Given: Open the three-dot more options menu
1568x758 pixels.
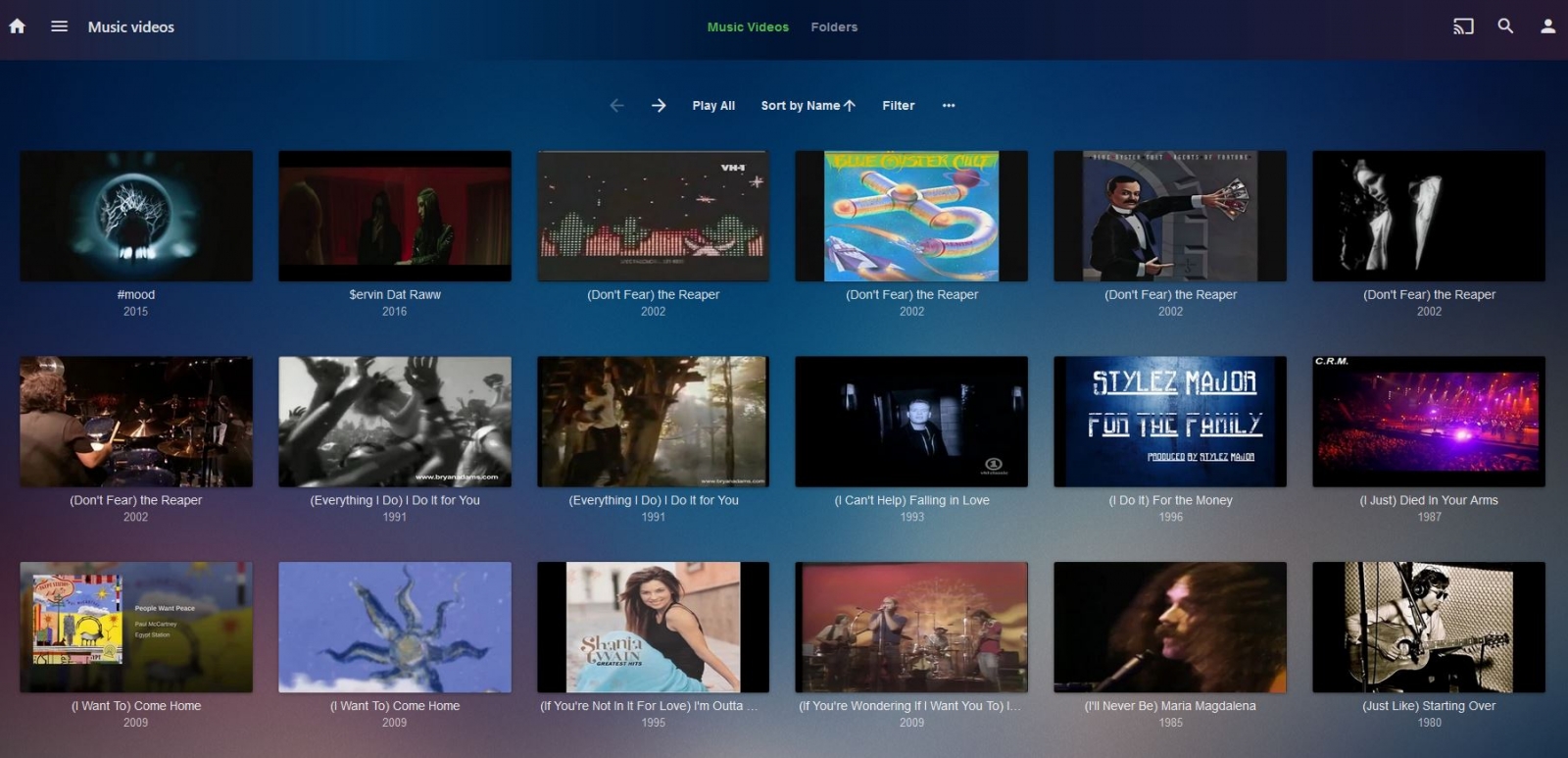Looking at the screenshot, I should point(949,105).
